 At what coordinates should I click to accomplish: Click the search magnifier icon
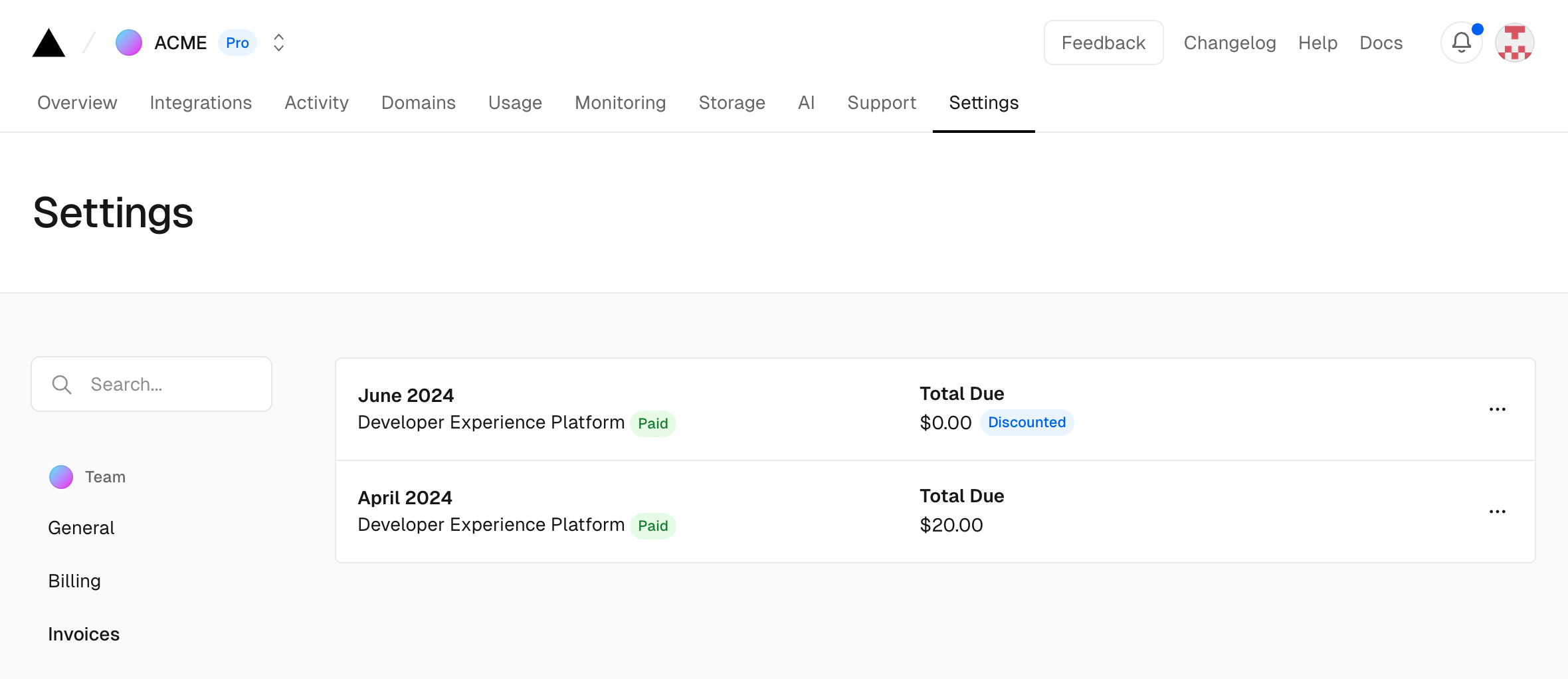[x=62, y=385]
